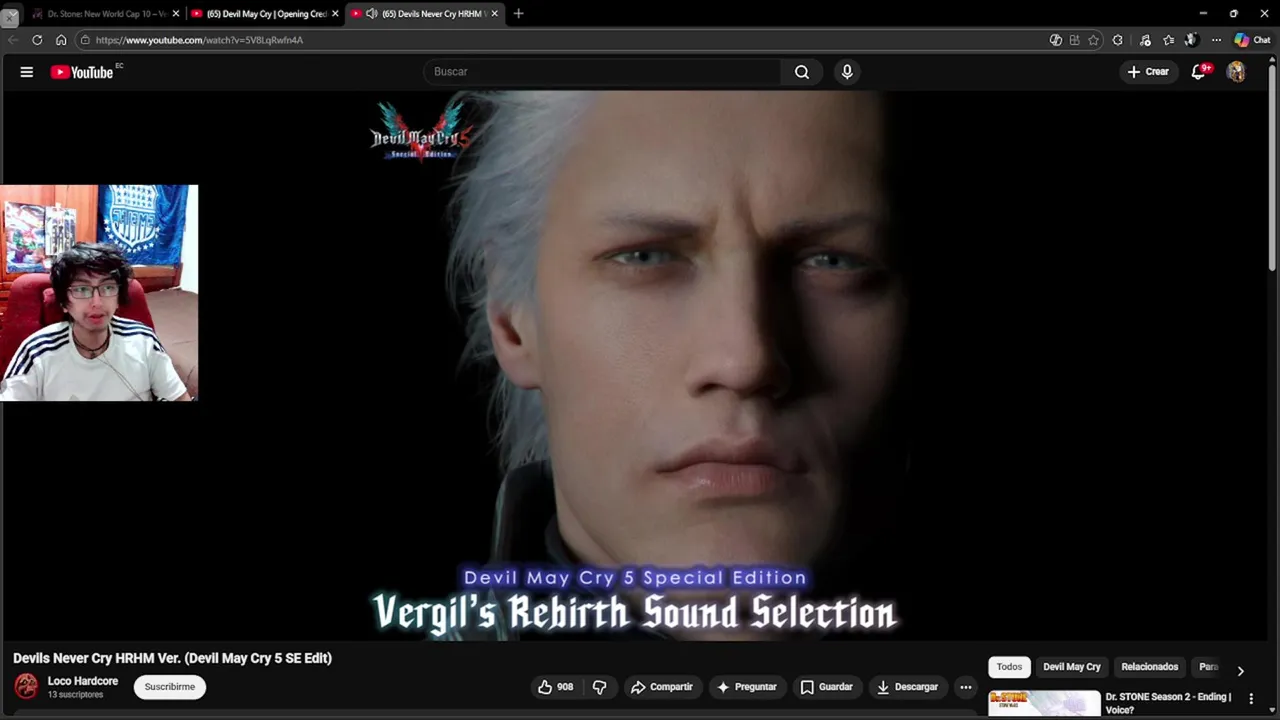Open the Loco Hardcore channel name link
Screen dimensions: 1280x720
[x=83, y=681]
